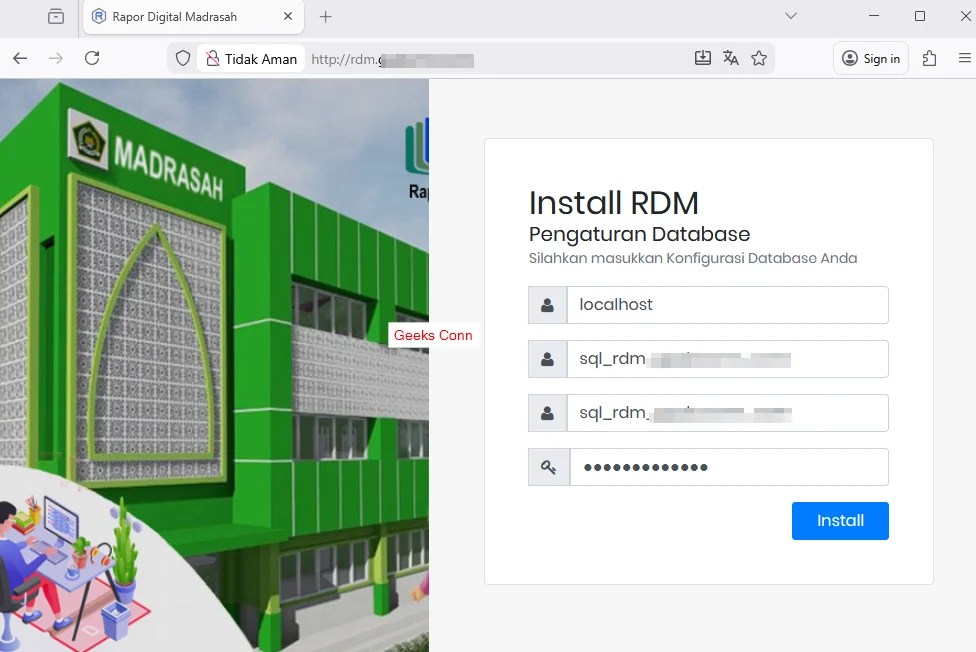The height and width of the screenshot is (652, 976).
Task: Select the database password input field
Action: tap(728, 466)
